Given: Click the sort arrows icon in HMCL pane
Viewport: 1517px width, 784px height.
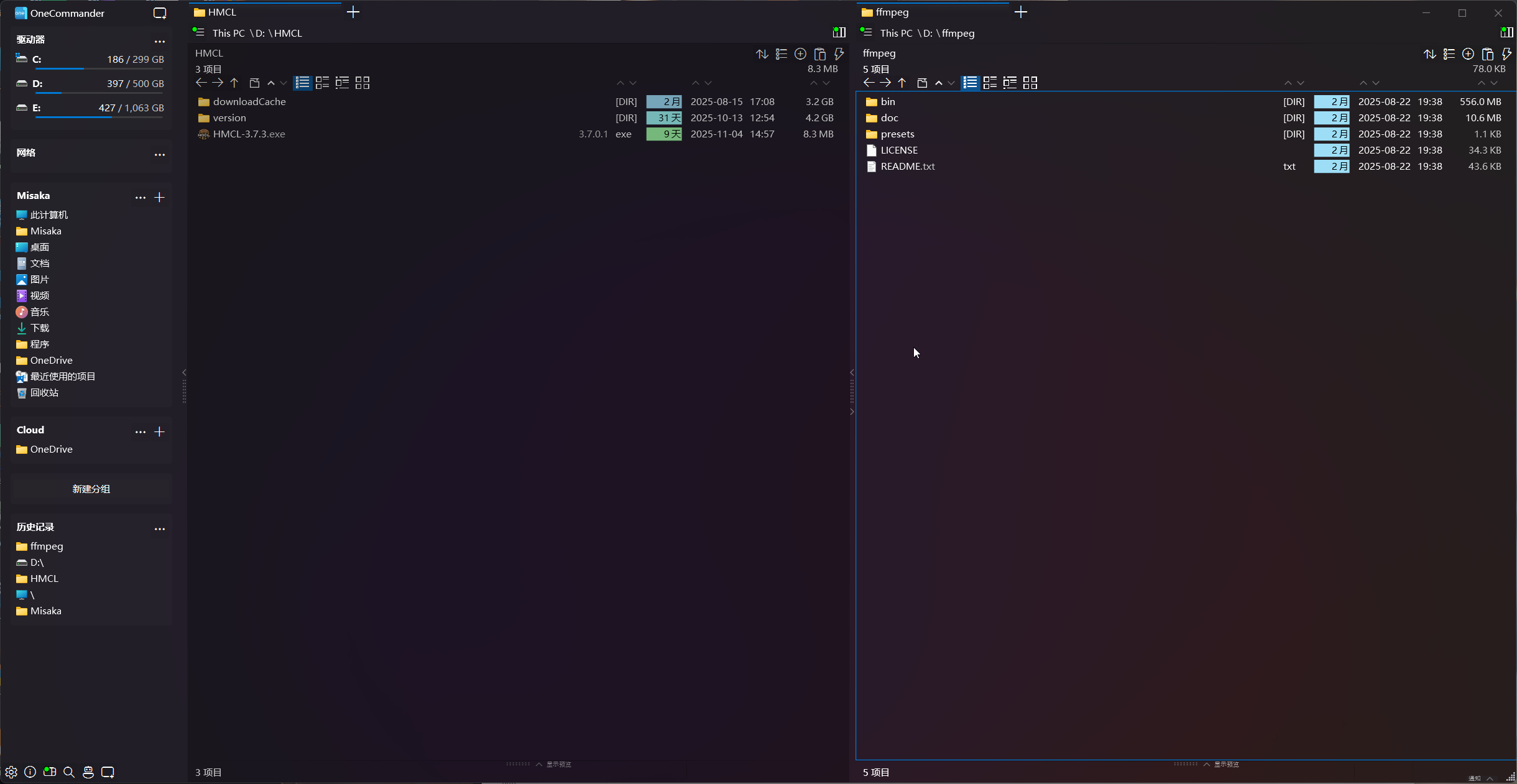Looking at the screenshot, I should pyautogui.click(x=762, y=54).
